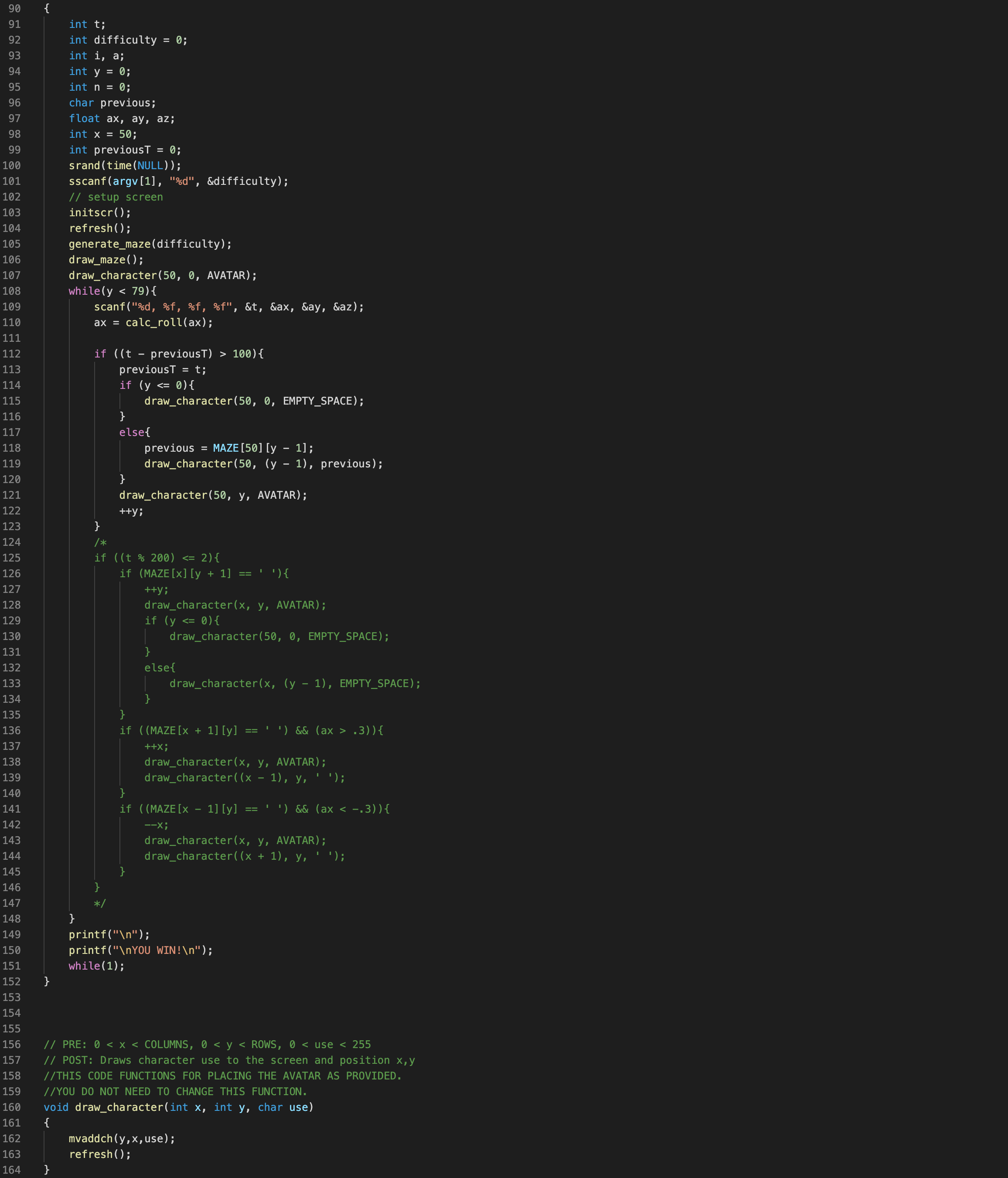The height and width of the screenshot is (1178, 1008).
Task: Click 'previousT = t;' assignment
Action: click(x=163, y=370)
